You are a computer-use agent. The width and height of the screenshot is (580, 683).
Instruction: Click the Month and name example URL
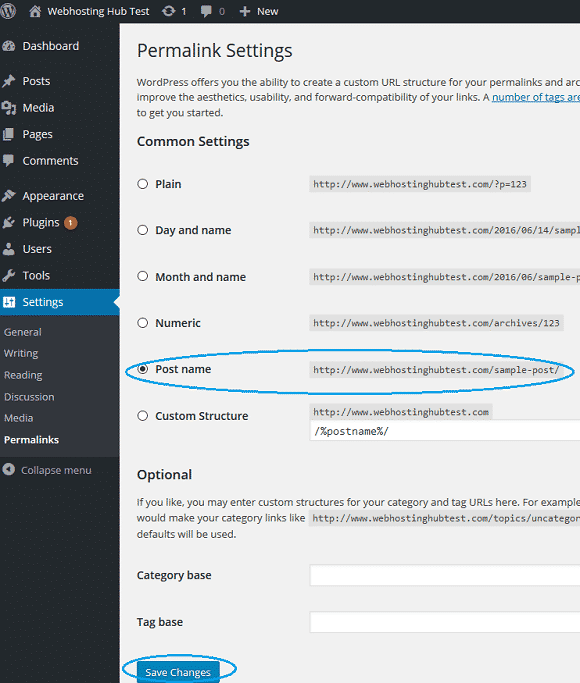445,277
